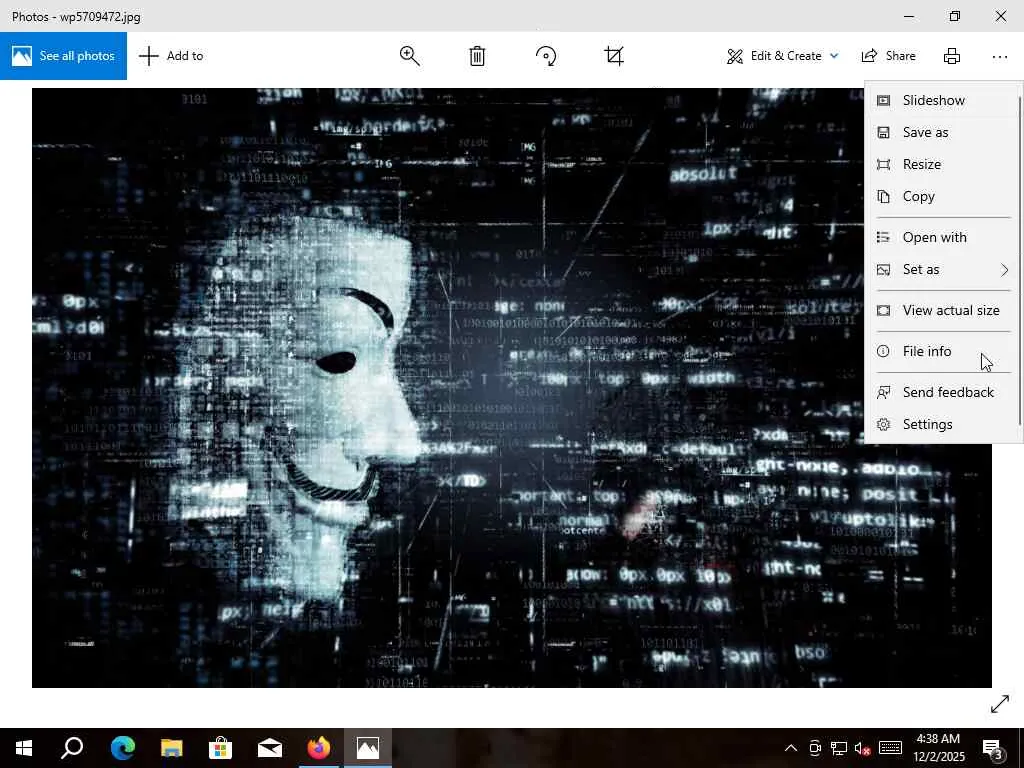Rotate the photo using rotate icon

(x=546, y=56)
